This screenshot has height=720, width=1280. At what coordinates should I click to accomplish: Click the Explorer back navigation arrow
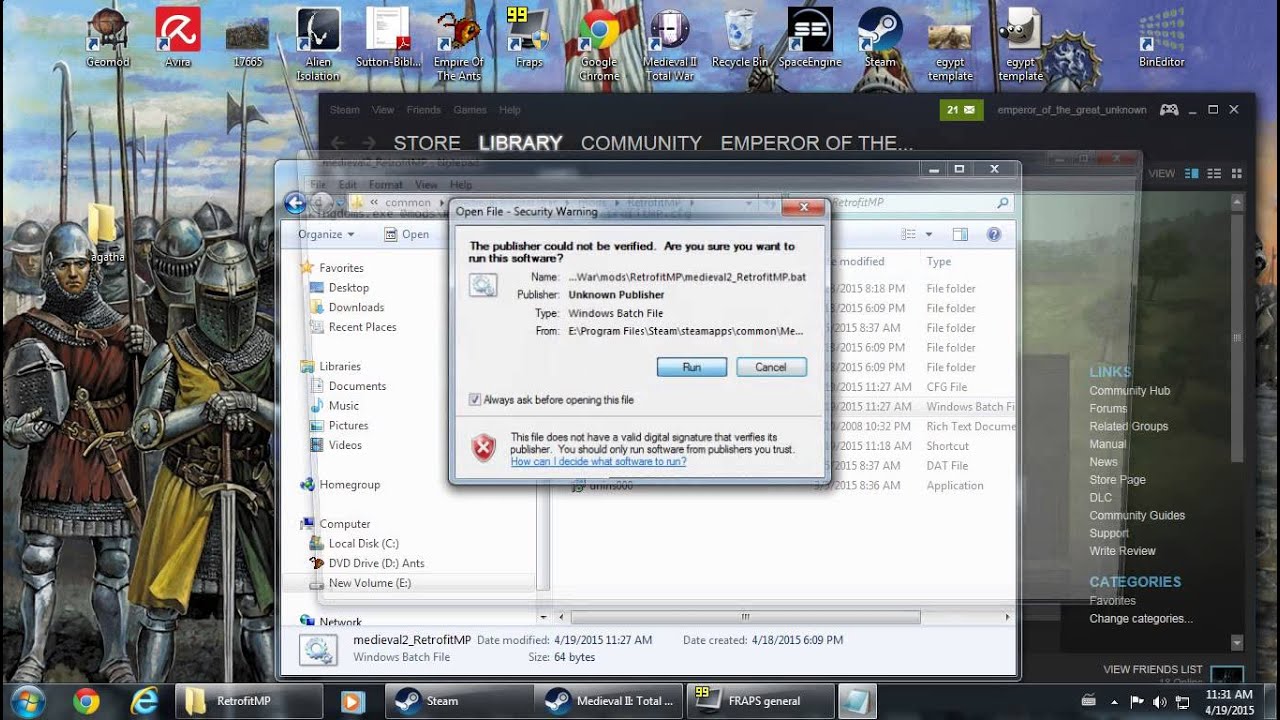(x=295, y=203)
